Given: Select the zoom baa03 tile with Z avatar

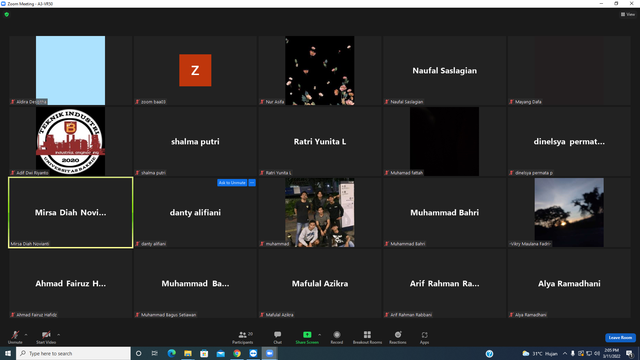Looking at the screenshot, I should 195,70.
